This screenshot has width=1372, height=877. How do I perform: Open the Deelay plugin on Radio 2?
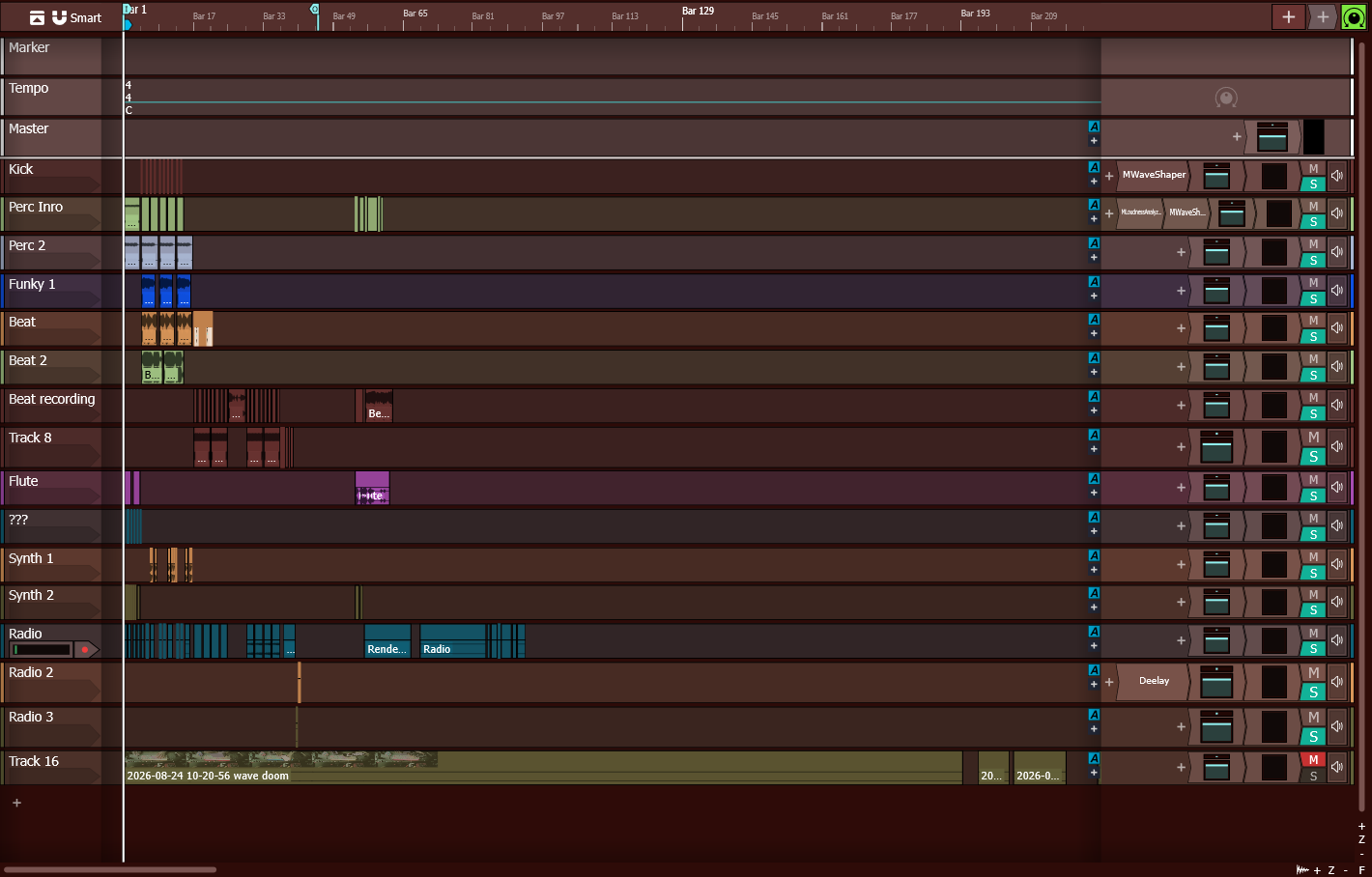pos(1154,682)
